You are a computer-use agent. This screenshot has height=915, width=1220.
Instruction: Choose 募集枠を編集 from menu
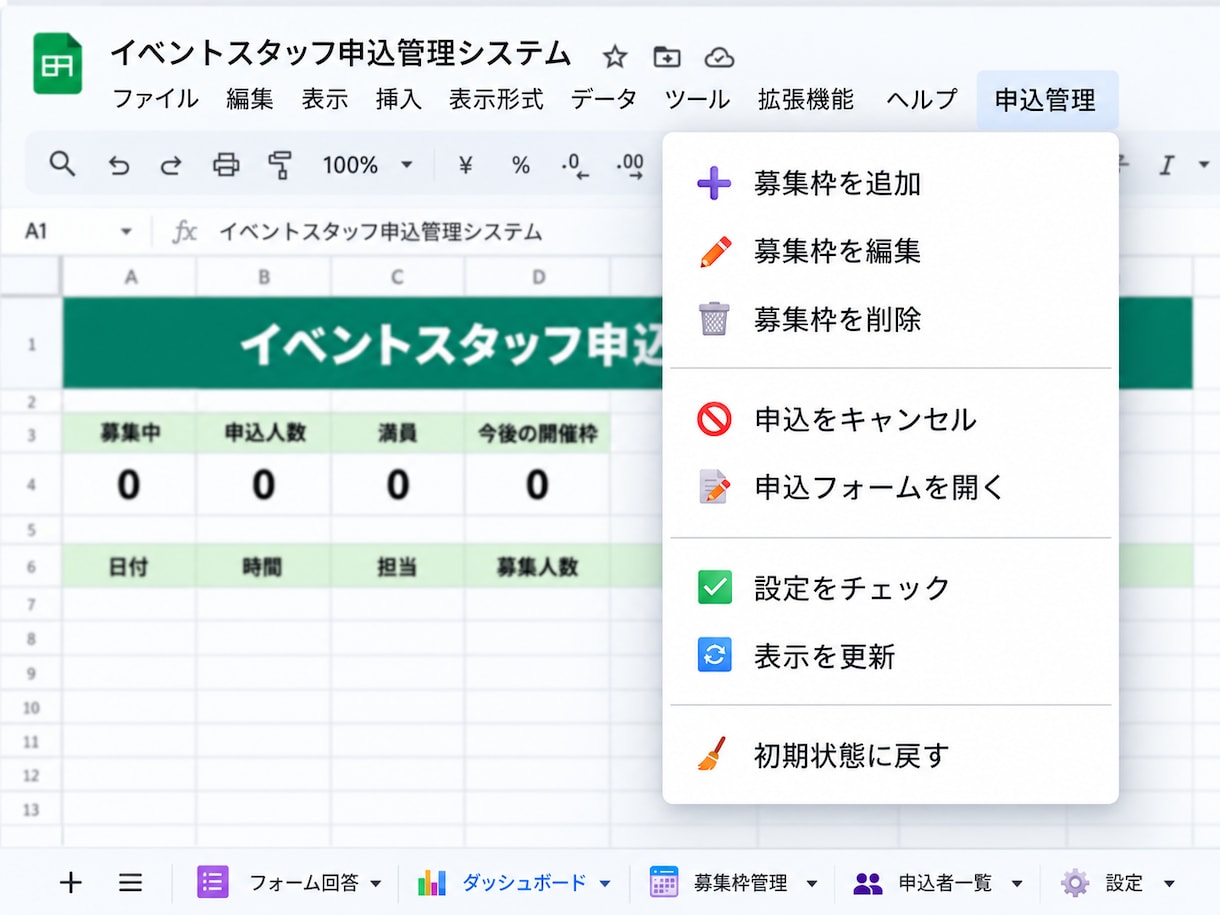click(x=890, y=252)
